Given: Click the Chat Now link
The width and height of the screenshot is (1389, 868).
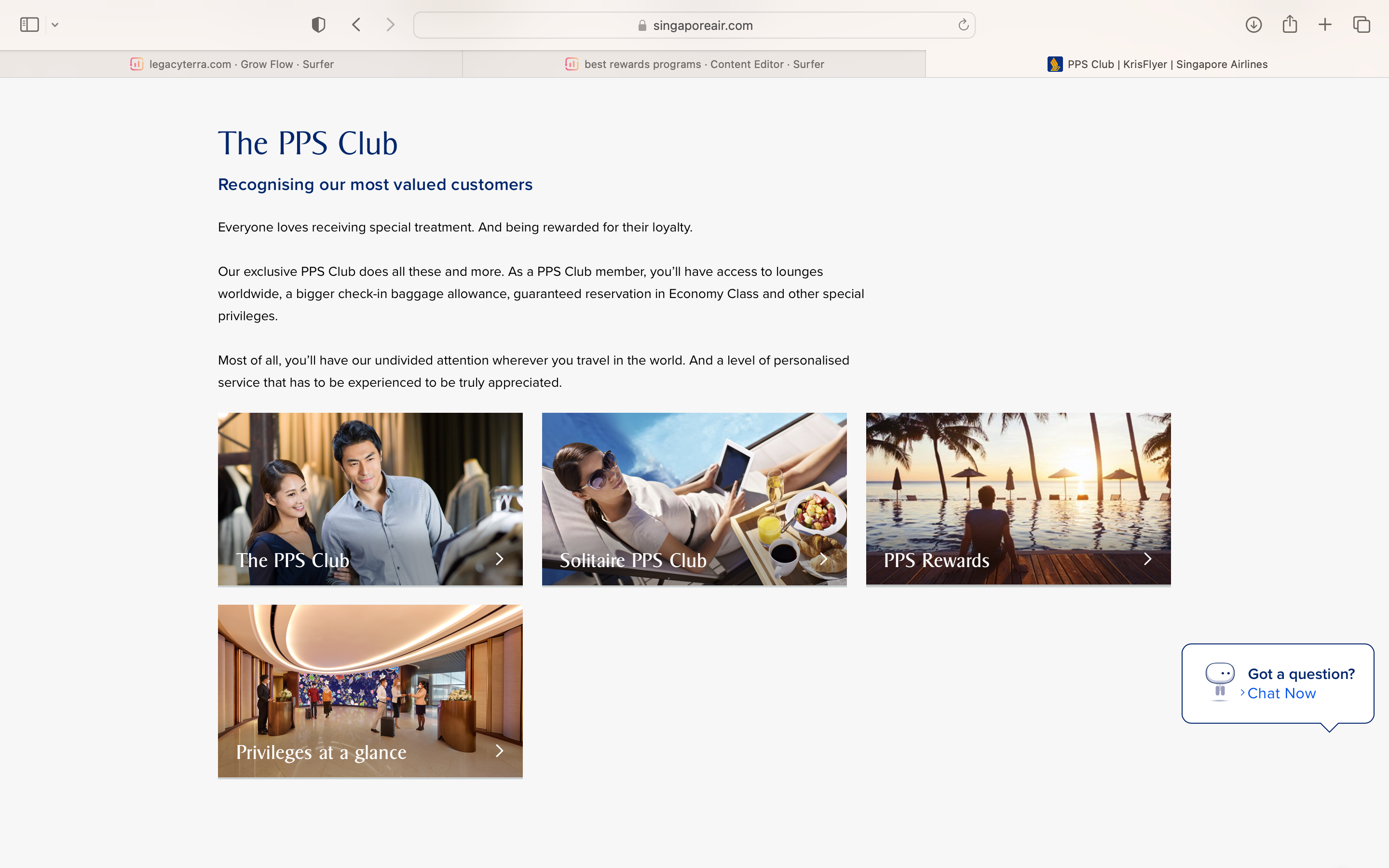Looking at the screenshot, I should tap(1281, 693).
